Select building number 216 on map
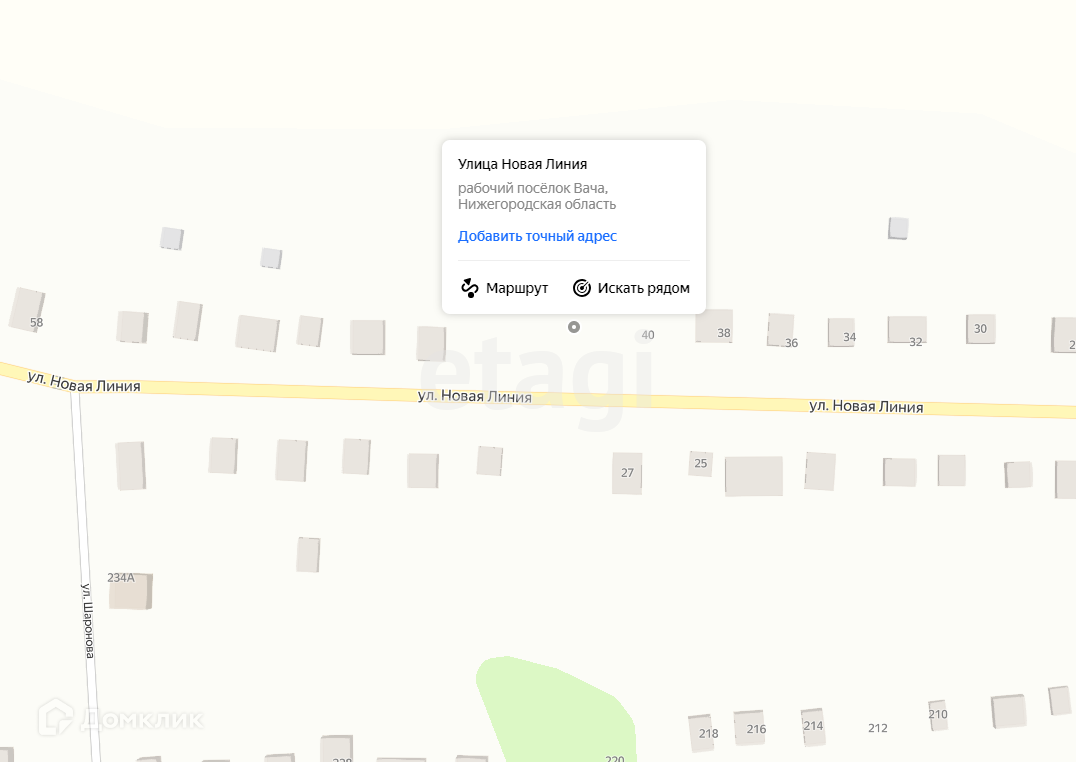The image size is (1076, 762). [751, 728]
